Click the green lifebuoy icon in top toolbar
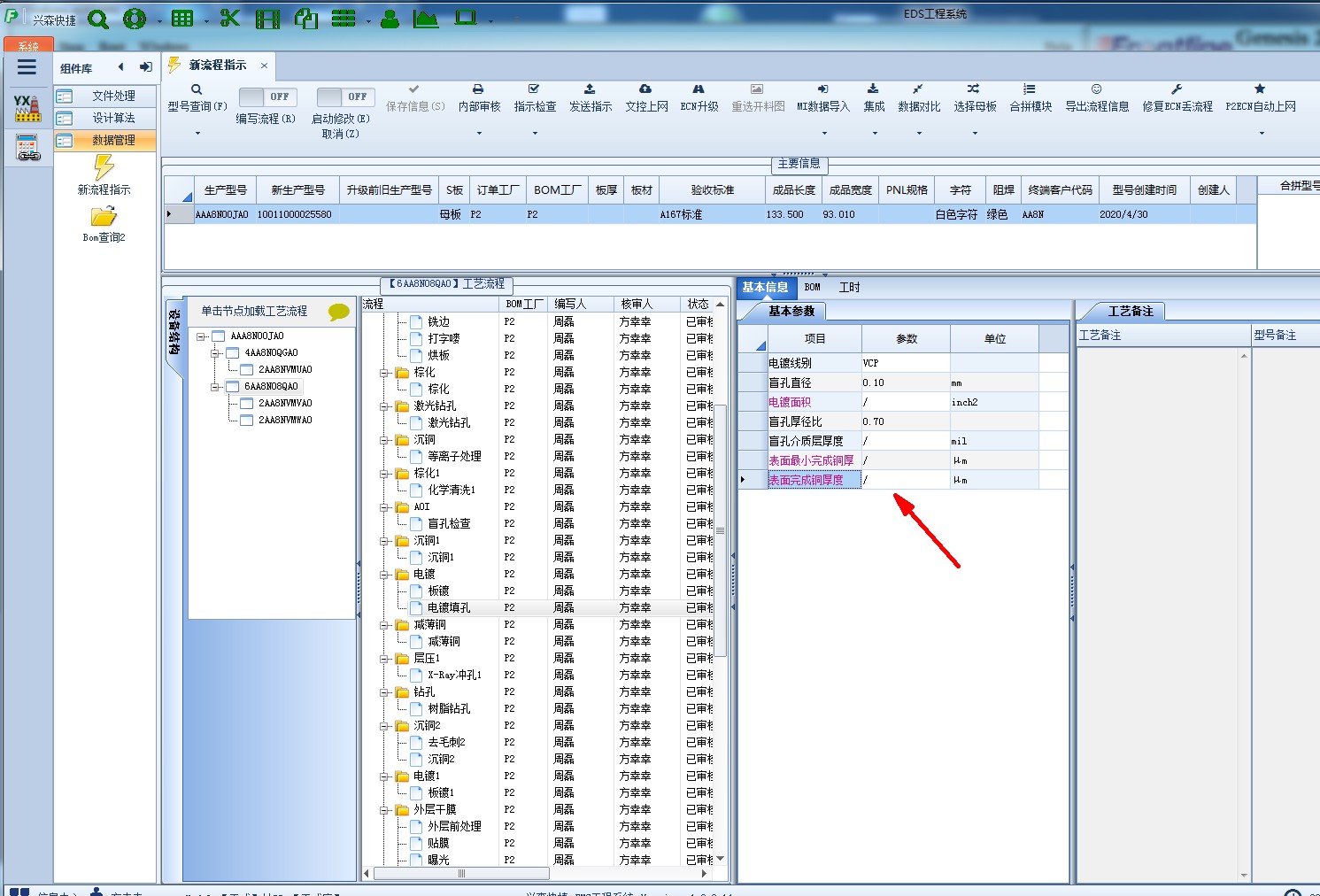The width and height of the screenshot is (1320, 896). click(135, 19)
